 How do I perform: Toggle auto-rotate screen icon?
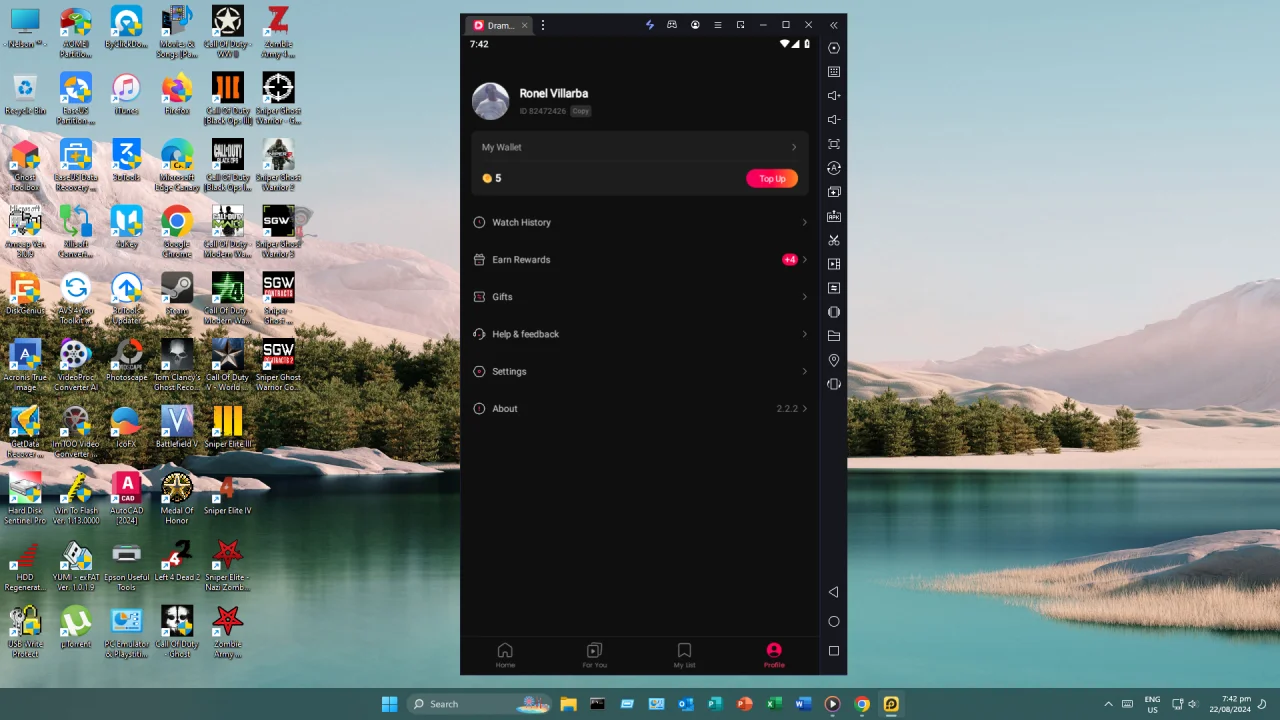click(834, 167)
